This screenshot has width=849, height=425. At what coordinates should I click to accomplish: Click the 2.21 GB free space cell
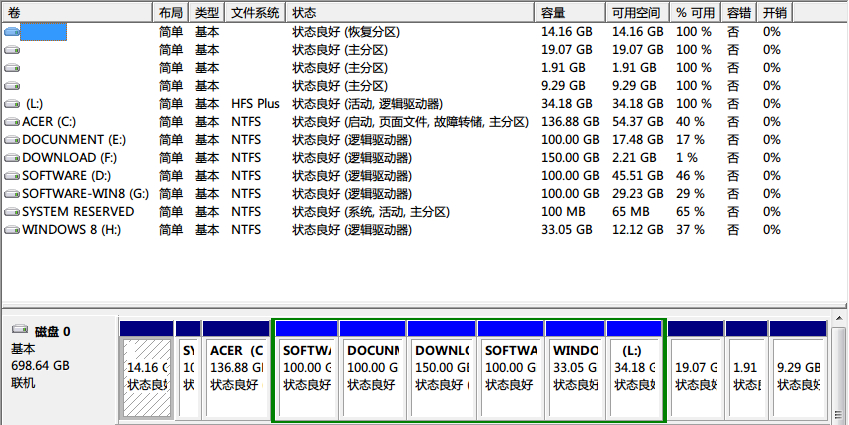(x=634, y=158)
